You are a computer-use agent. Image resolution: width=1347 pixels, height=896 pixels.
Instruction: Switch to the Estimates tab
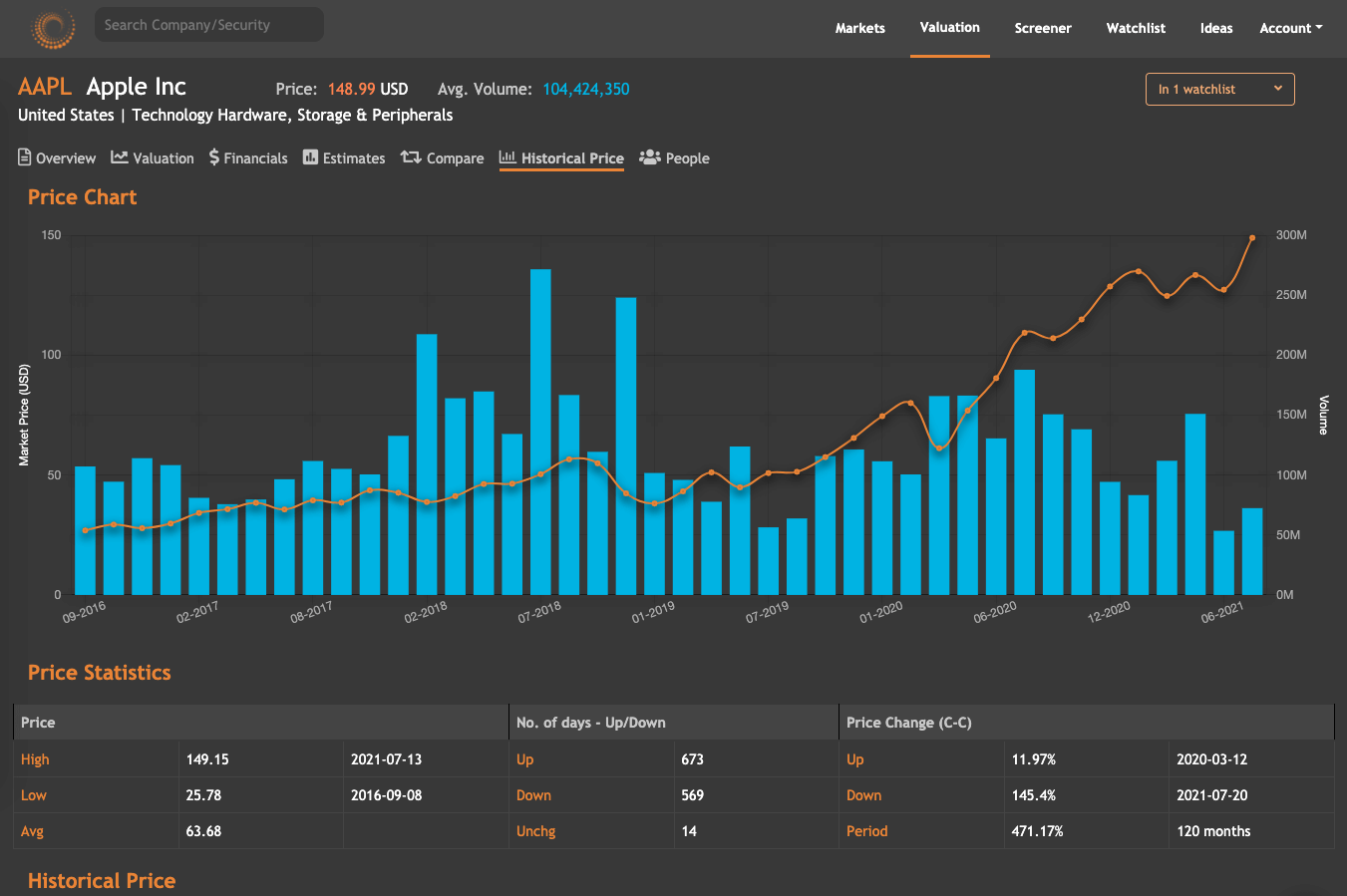(344, 157)
